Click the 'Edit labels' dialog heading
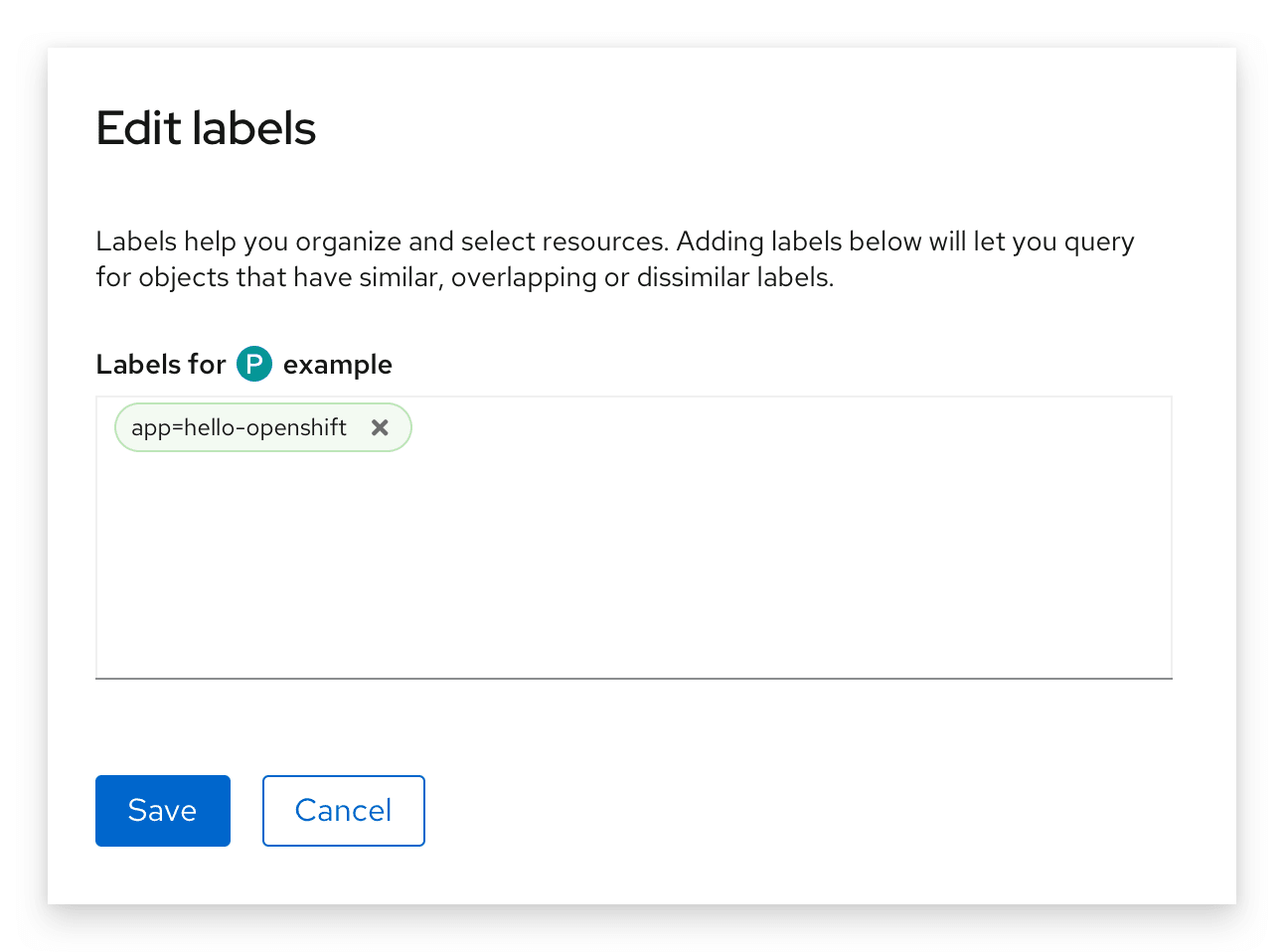1284x952 pixels. [x=206, y=128]
